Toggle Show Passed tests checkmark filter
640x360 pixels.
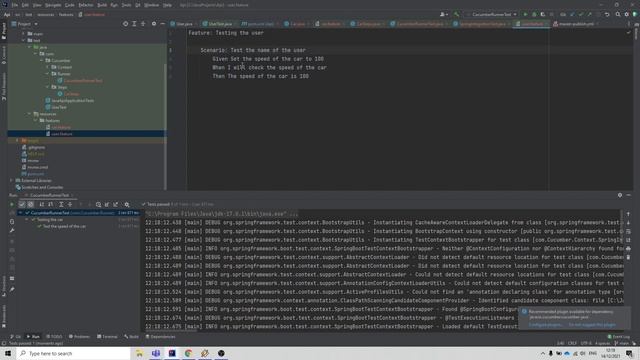click(22, 204)
